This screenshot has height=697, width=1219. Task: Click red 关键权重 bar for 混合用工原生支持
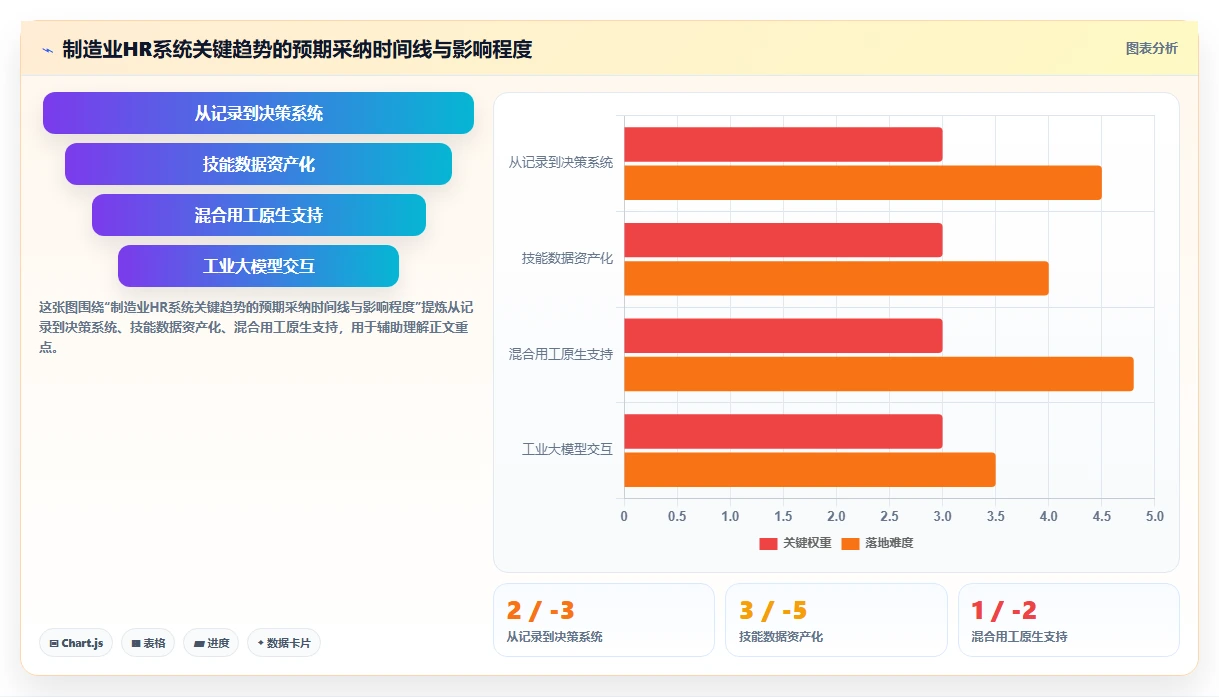point(783,335)
